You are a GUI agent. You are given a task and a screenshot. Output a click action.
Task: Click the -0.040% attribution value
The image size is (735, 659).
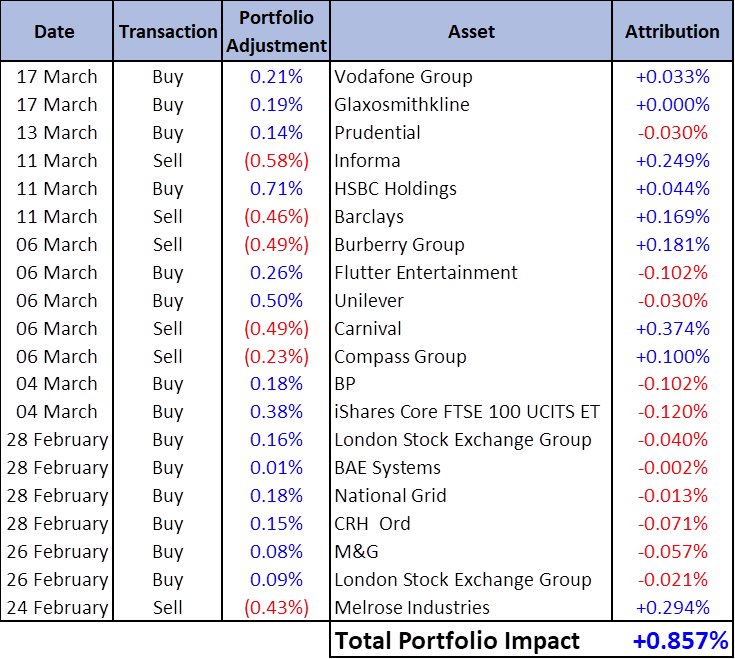click(x=673, y=440)
